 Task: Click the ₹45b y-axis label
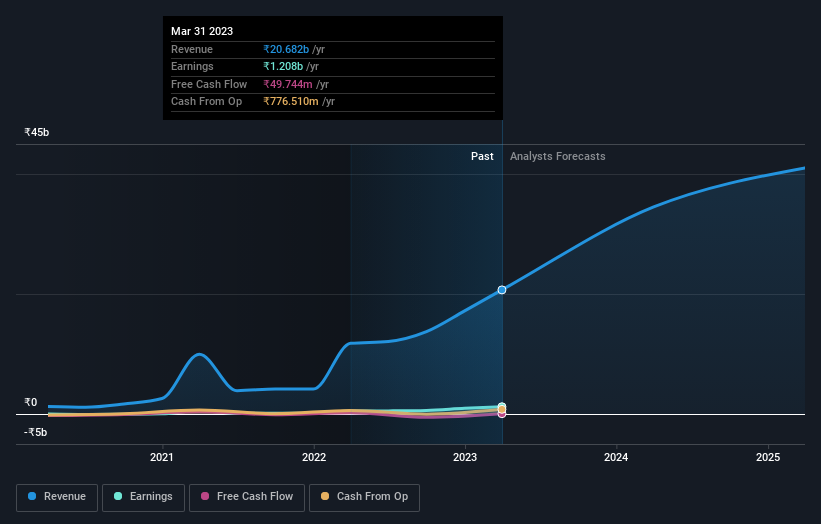(37, 132)
